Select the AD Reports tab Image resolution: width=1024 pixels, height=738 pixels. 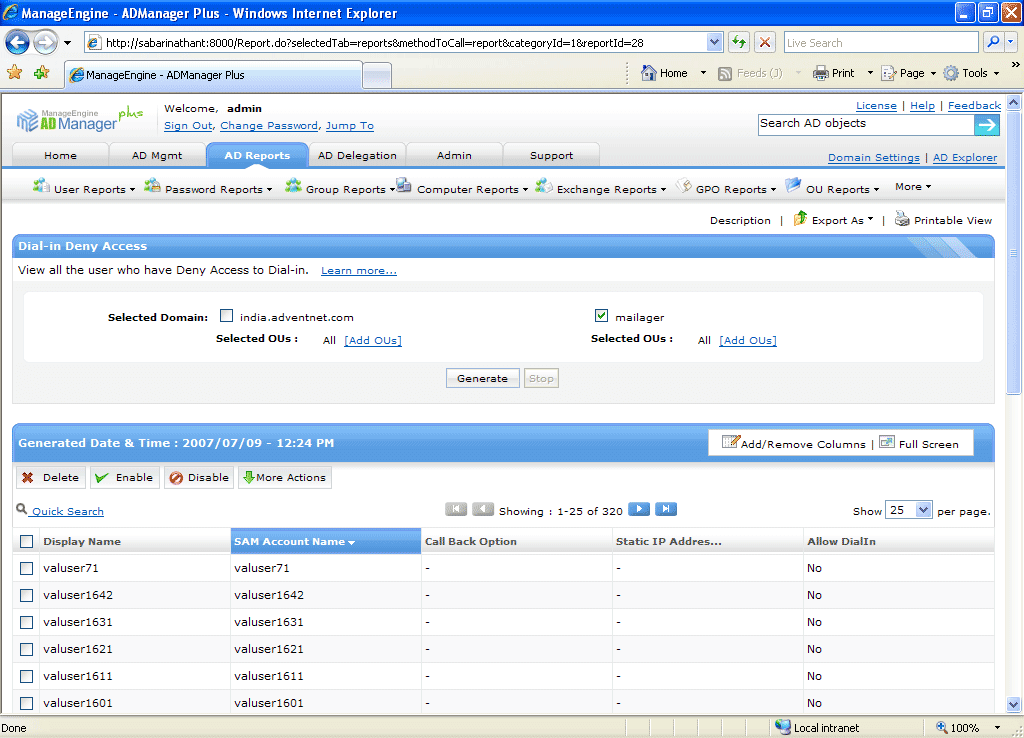pos(257,155)
